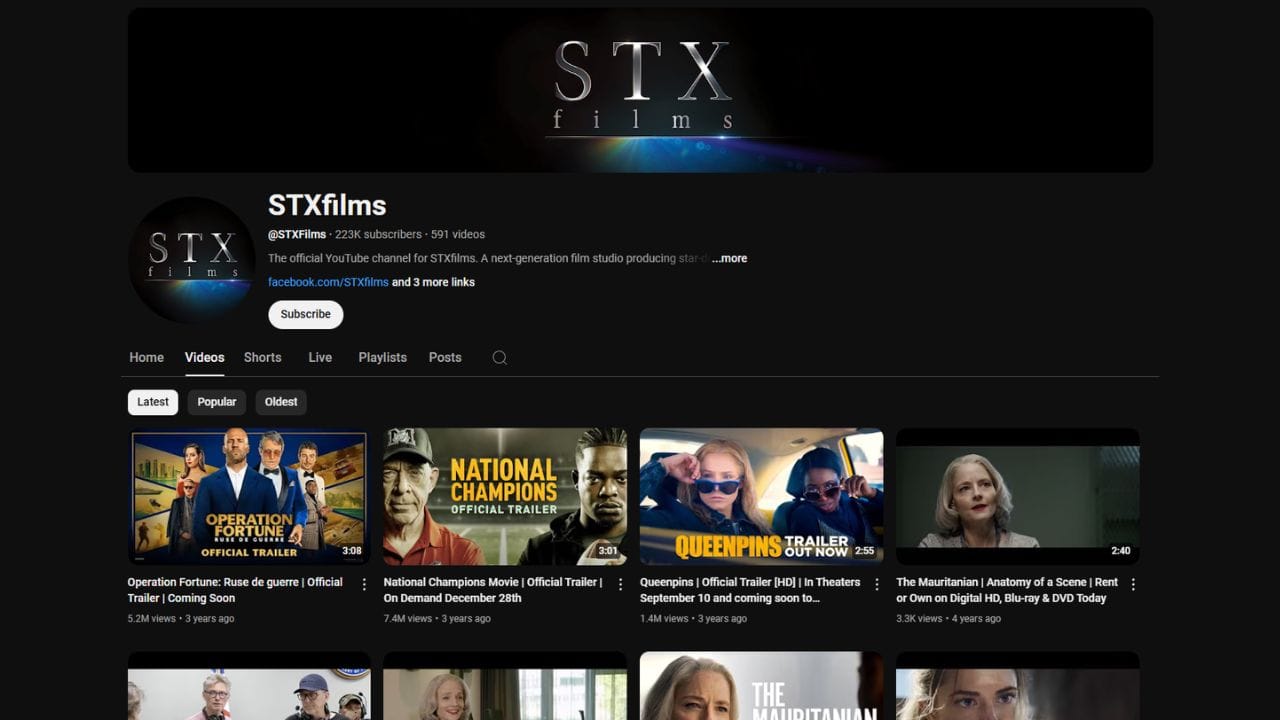Open second-row thumbnail titled The Mauritanian
Image resolution: width=1280 pixels, height=720 pixels.
pos(762,686)
